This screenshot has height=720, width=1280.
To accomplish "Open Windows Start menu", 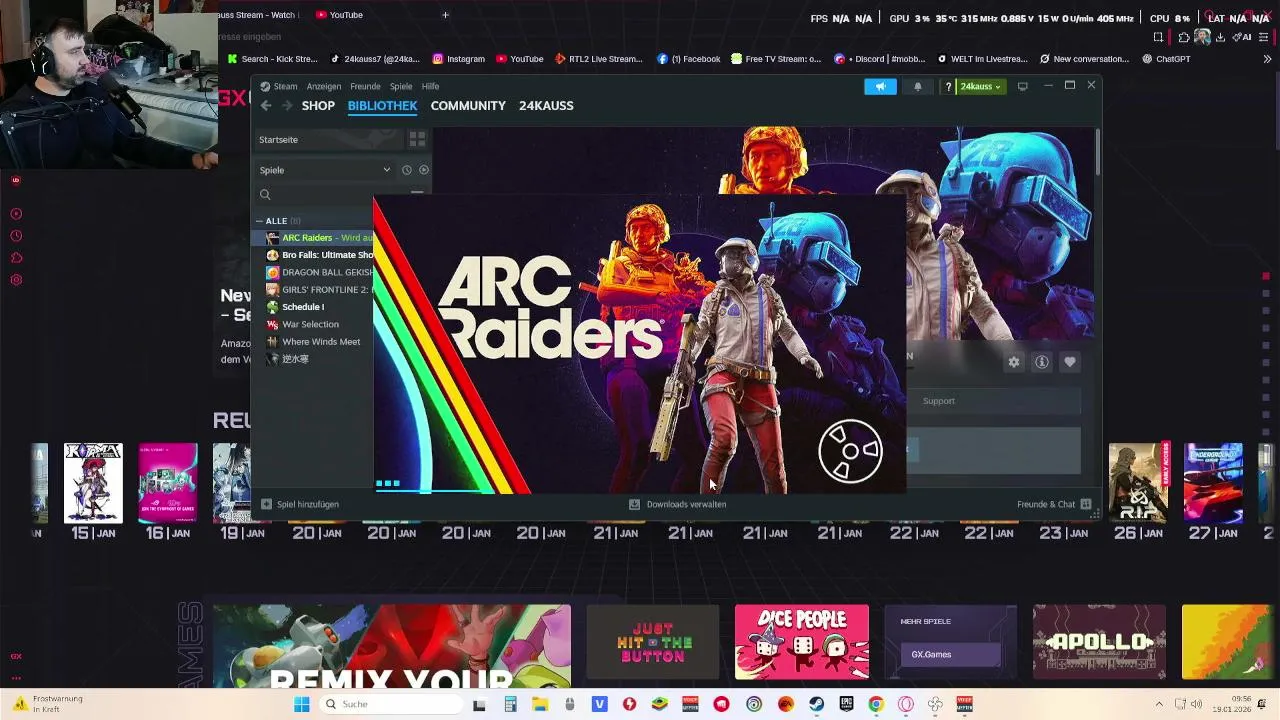I will (x=301, y=704).
